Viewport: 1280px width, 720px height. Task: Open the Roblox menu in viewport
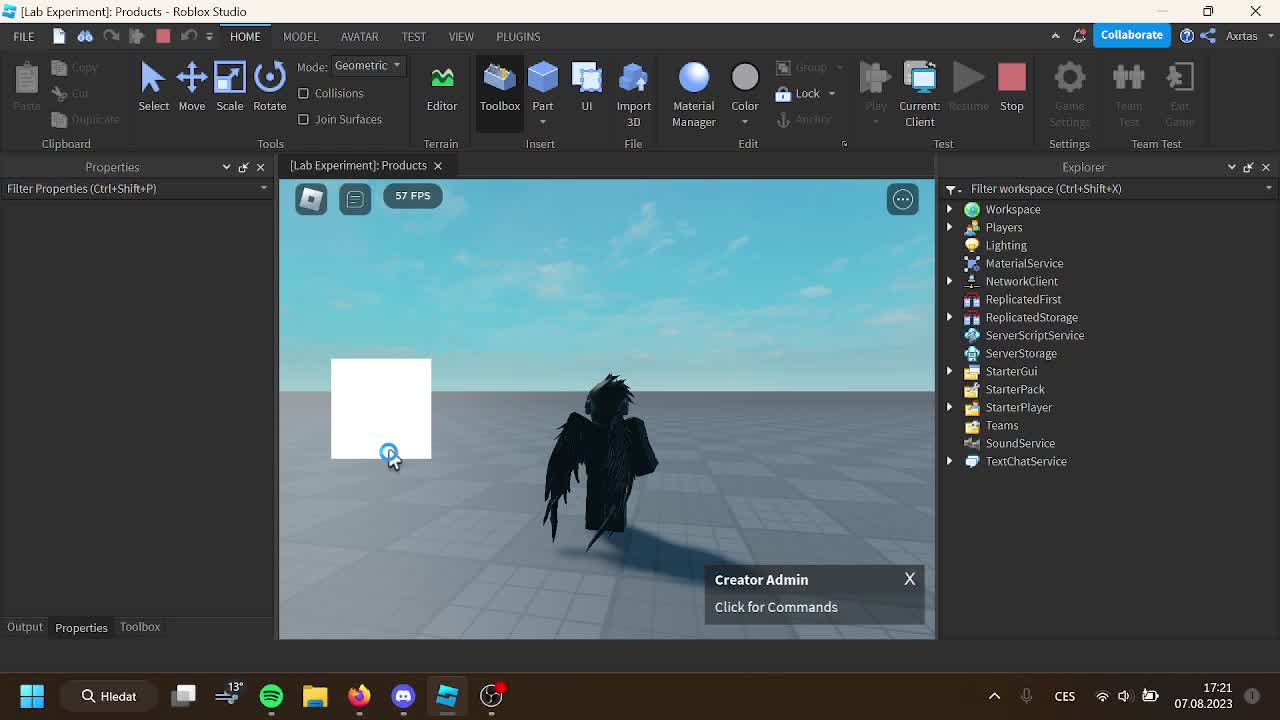click(x=311, y=199)
